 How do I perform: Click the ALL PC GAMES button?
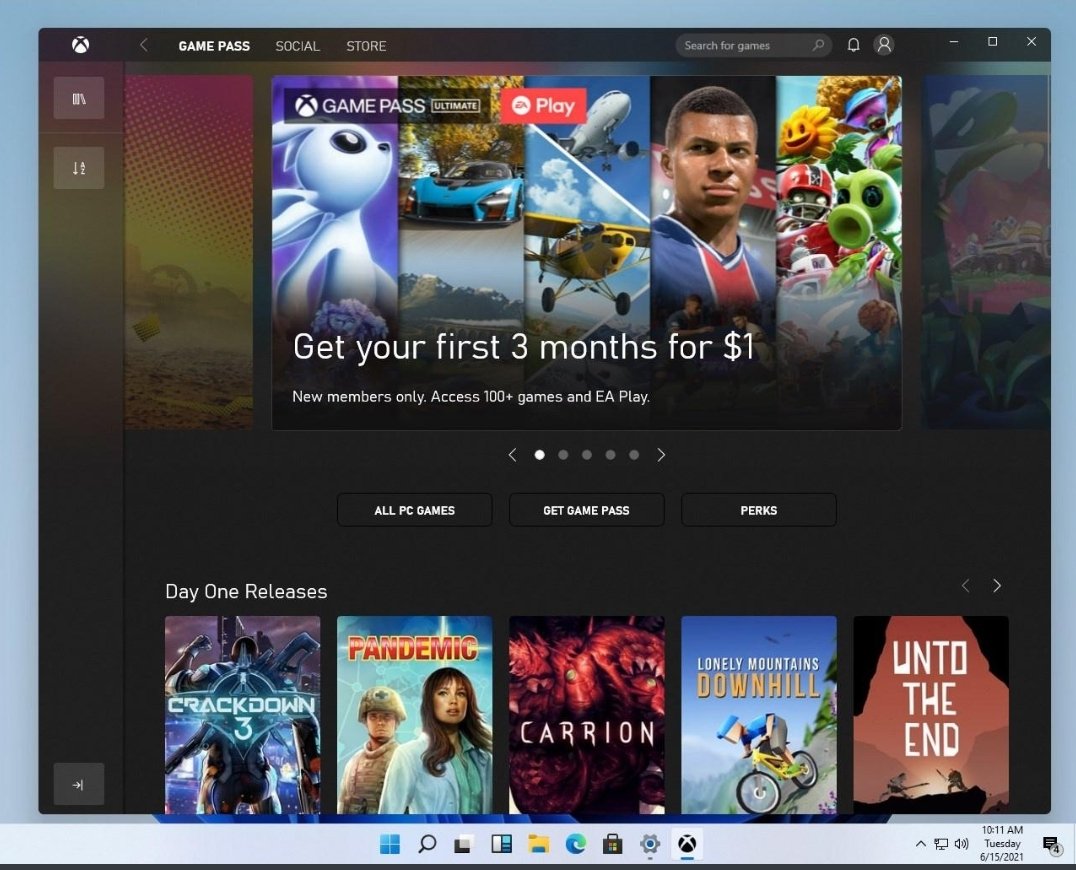coord(414,510)
